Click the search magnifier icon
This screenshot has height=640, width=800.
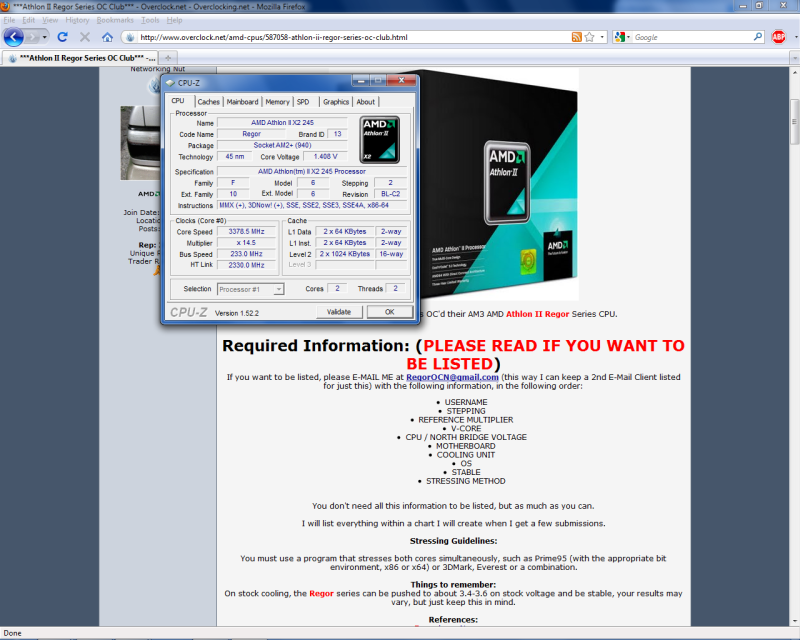(758, 37)
